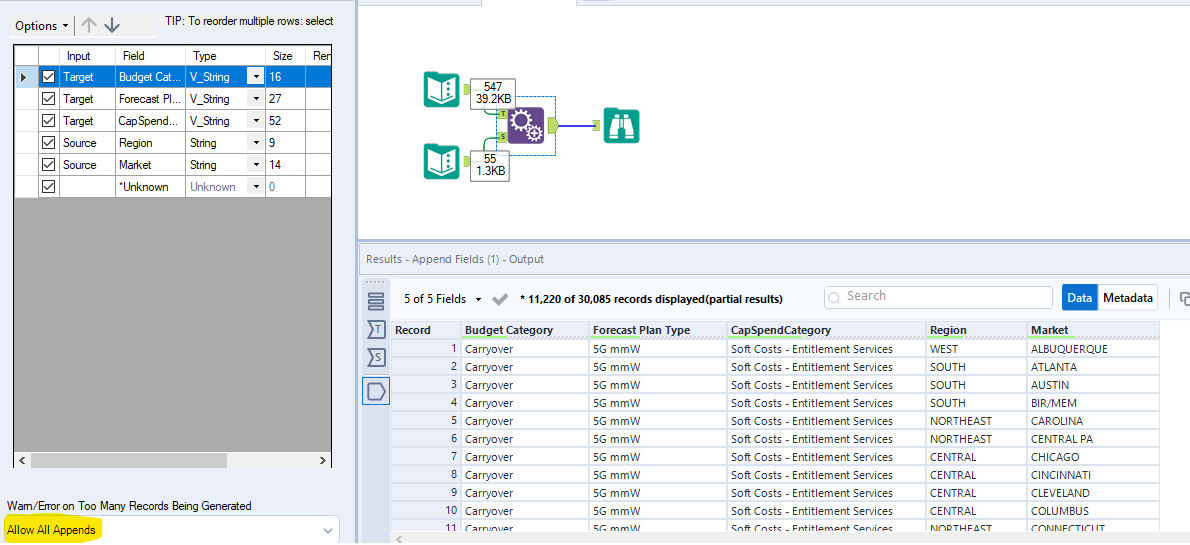Switch to the Data view
1190x545 pixels.
[1079, 298]
